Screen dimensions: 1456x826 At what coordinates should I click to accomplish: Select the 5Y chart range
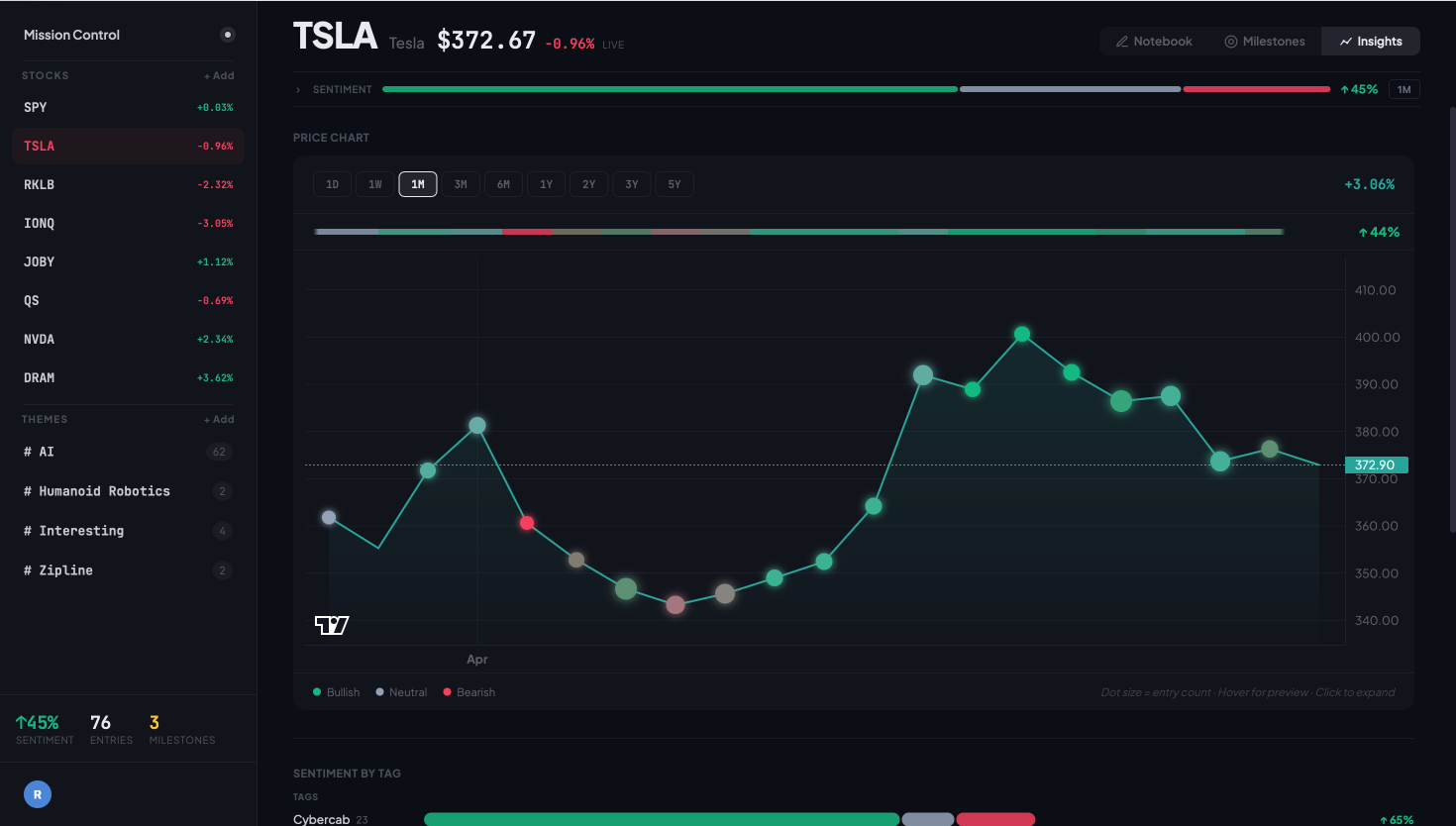pyautogui.click(x=674, y=184)
